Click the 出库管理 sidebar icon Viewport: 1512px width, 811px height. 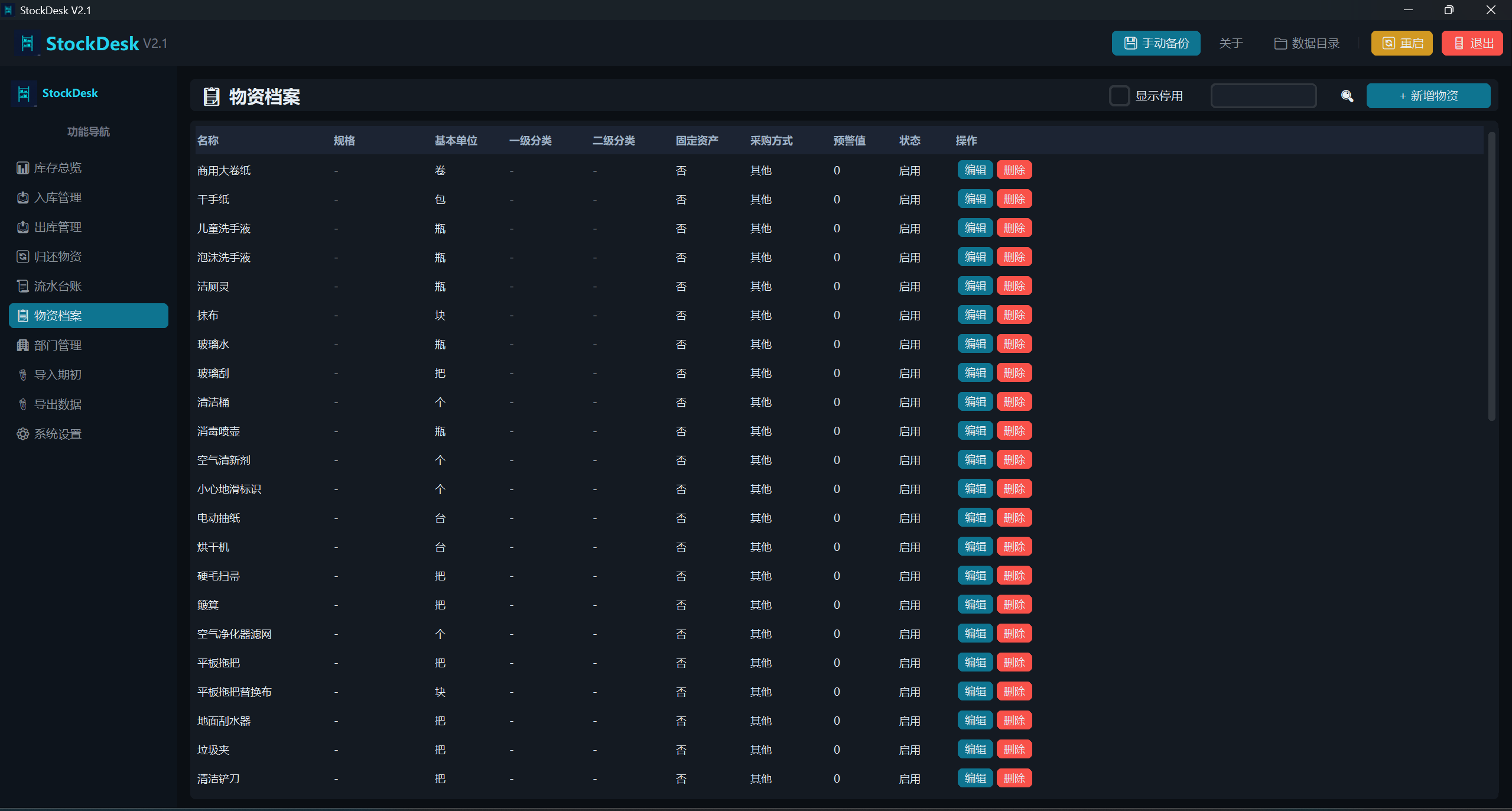click(x=23, y=227)
